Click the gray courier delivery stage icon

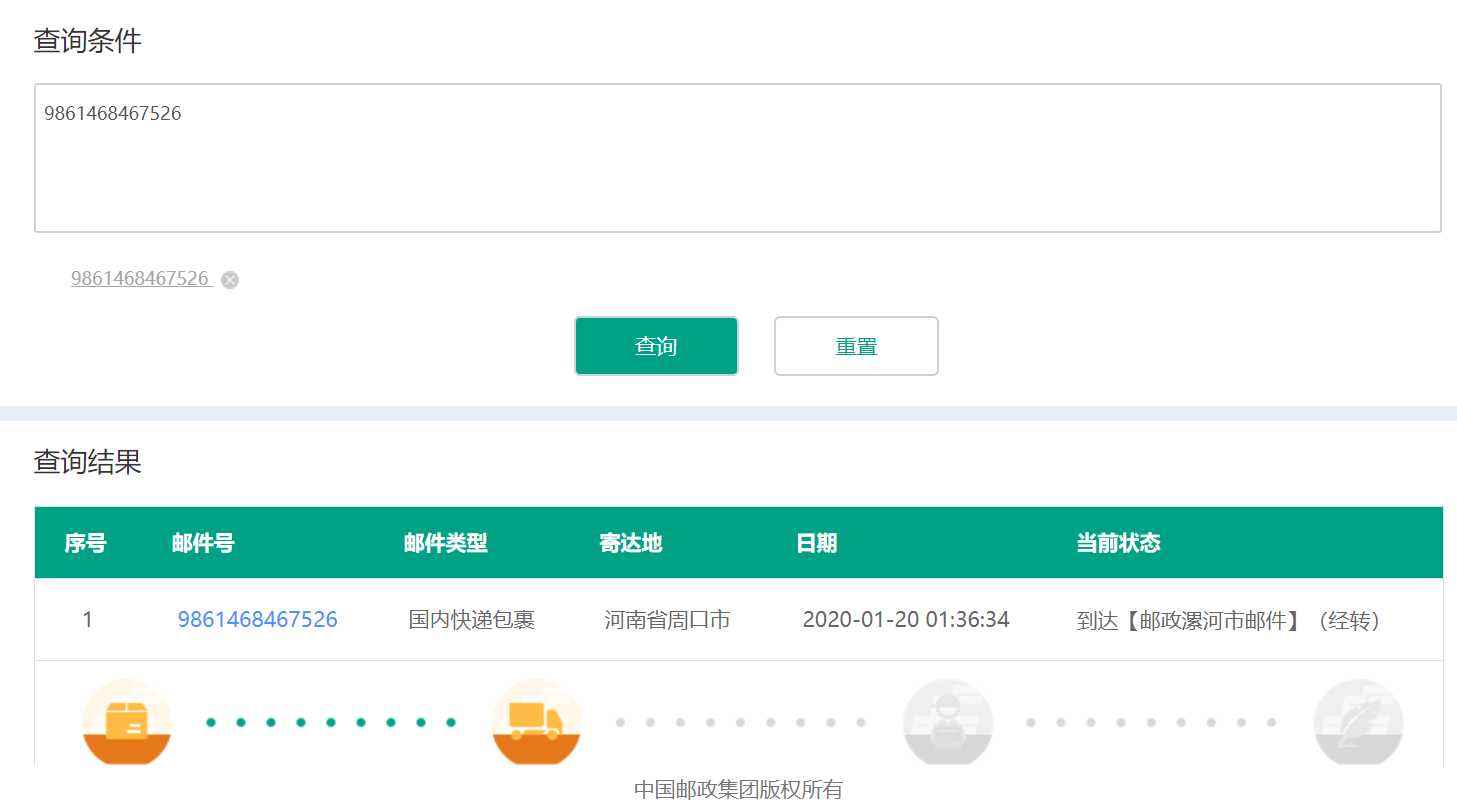click(947, 722)
